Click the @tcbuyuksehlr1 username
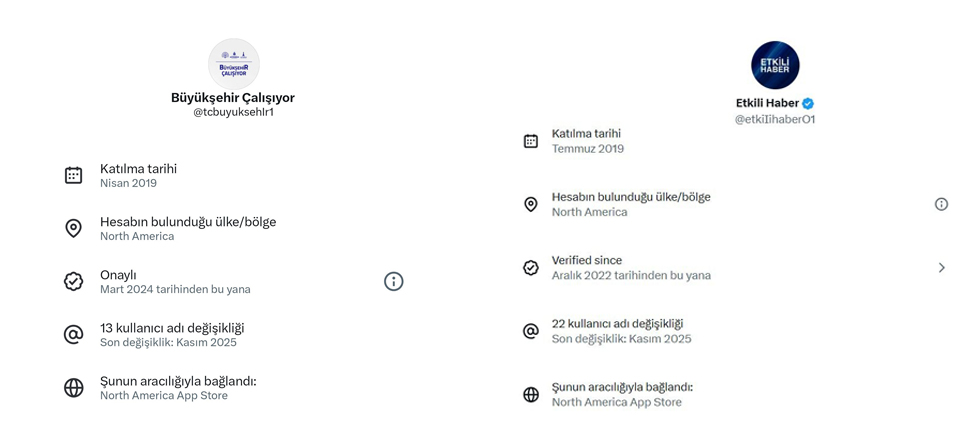 pyautogui.click(x=233, y=112)
